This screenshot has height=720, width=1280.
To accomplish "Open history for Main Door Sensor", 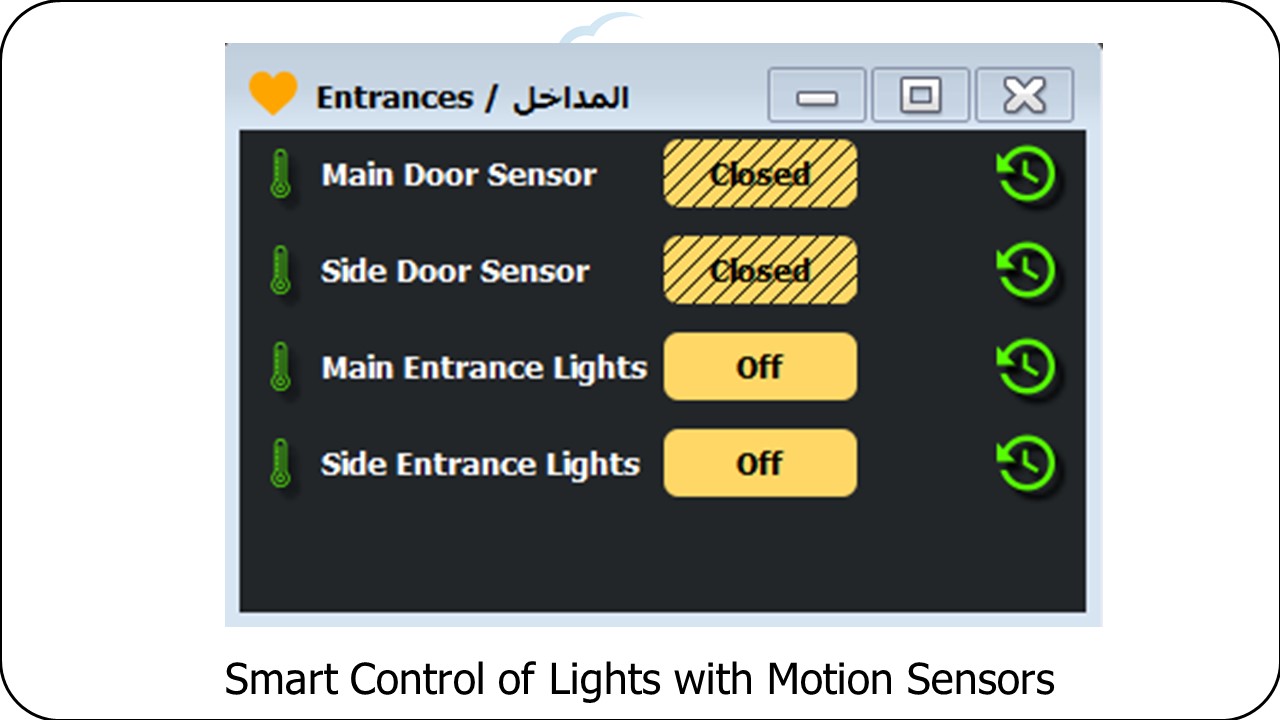I will [x=1026, y=175].
